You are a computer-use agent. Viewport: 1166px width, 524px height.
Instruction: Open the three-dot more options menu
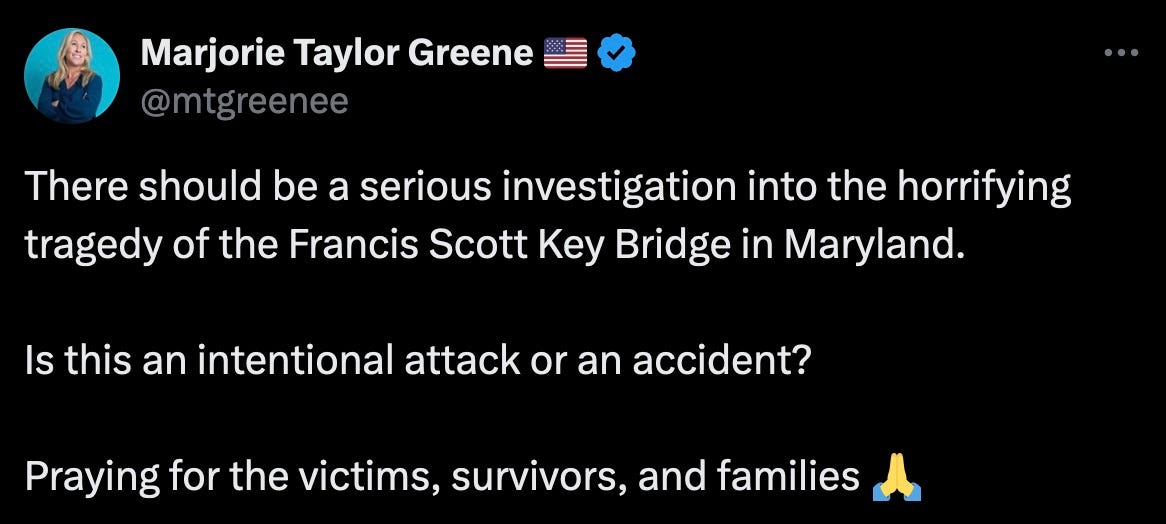point(1121,53)
